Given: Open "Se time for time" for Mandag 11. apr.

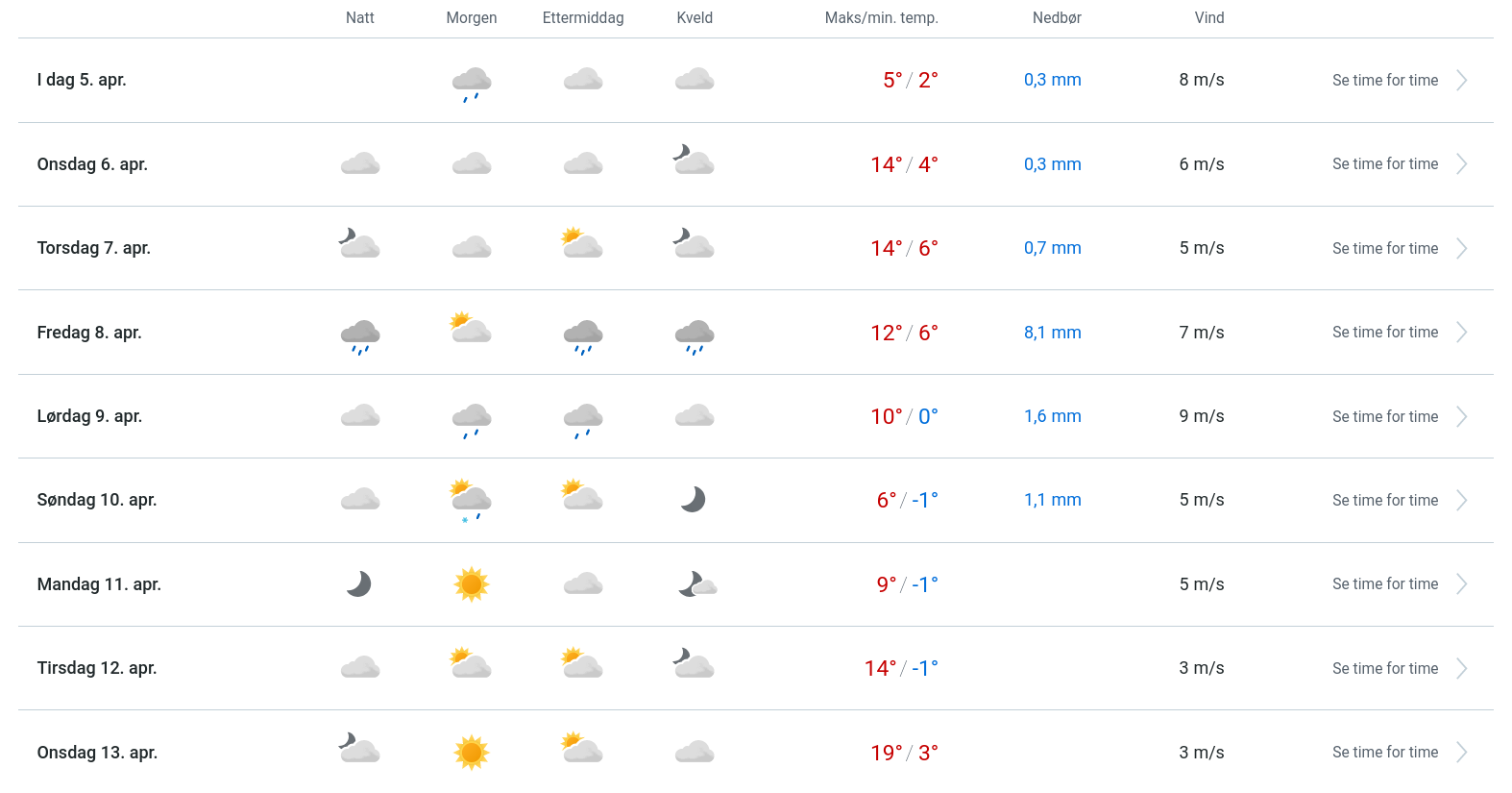Looking at the screenshot, I should (1384, 584).
